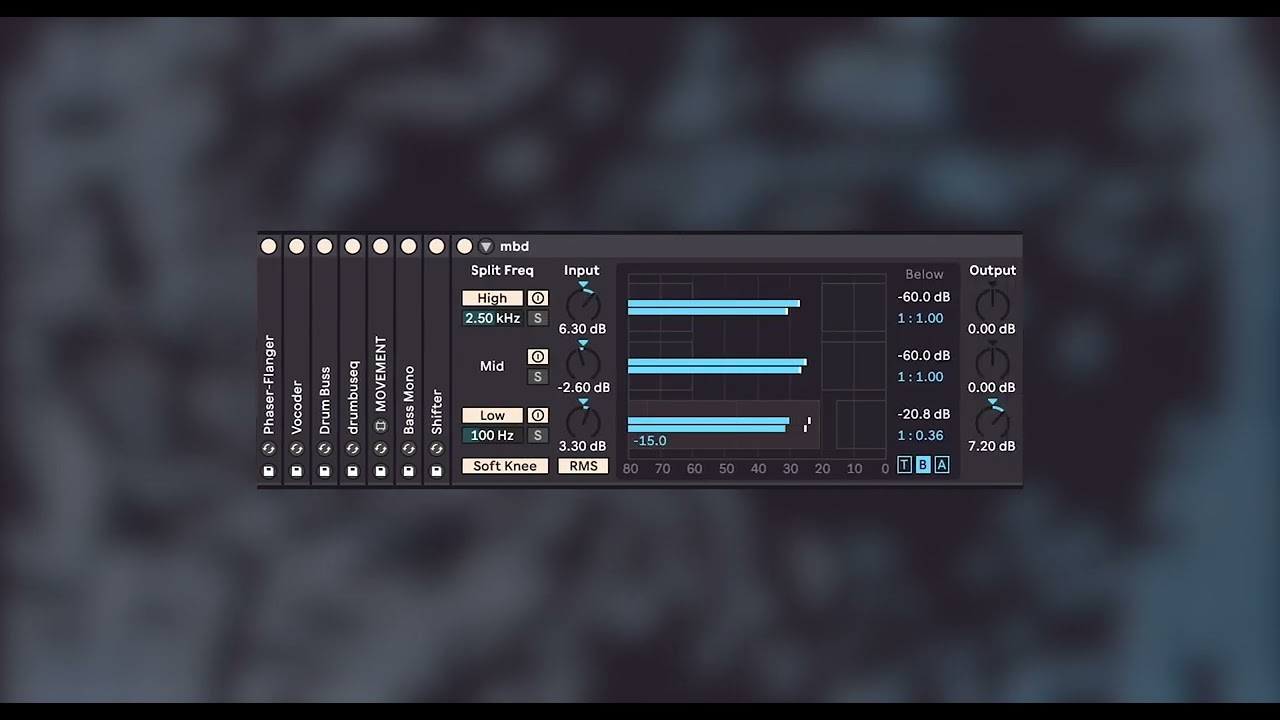The height and width of the screenshot is (720, 1280).
Task: Click Shifter hot-swap preset icon
Action: coord(436,449)
